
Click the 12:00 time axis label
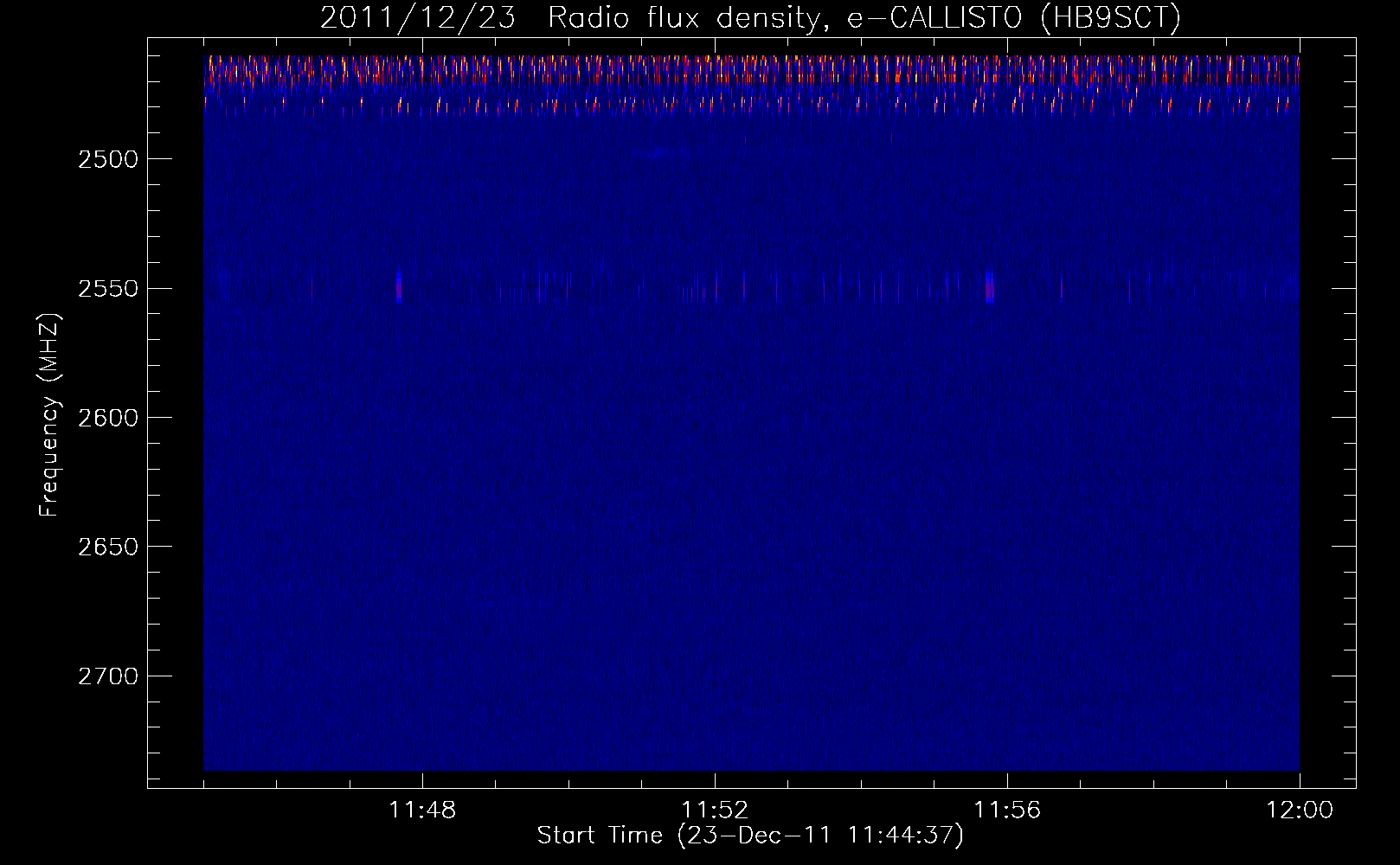1300,810
